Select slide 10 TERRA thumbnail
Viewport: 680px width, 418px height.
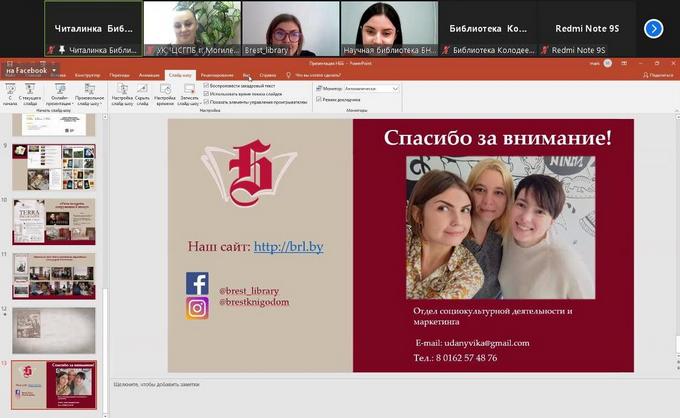[x=54, y=222]
